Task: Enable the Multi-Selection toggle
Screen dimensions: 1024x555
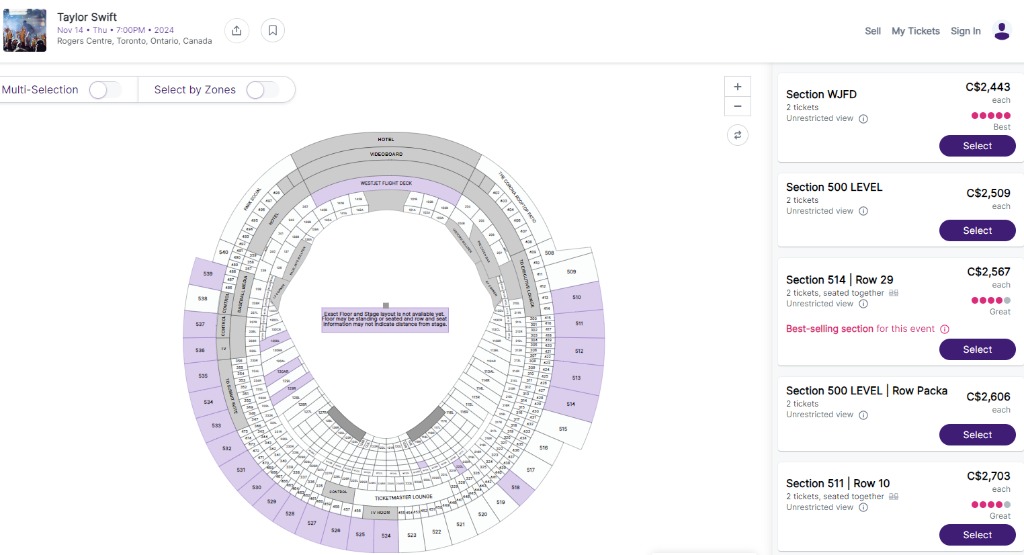Action: pyautogui.click(x=104, y=90)
